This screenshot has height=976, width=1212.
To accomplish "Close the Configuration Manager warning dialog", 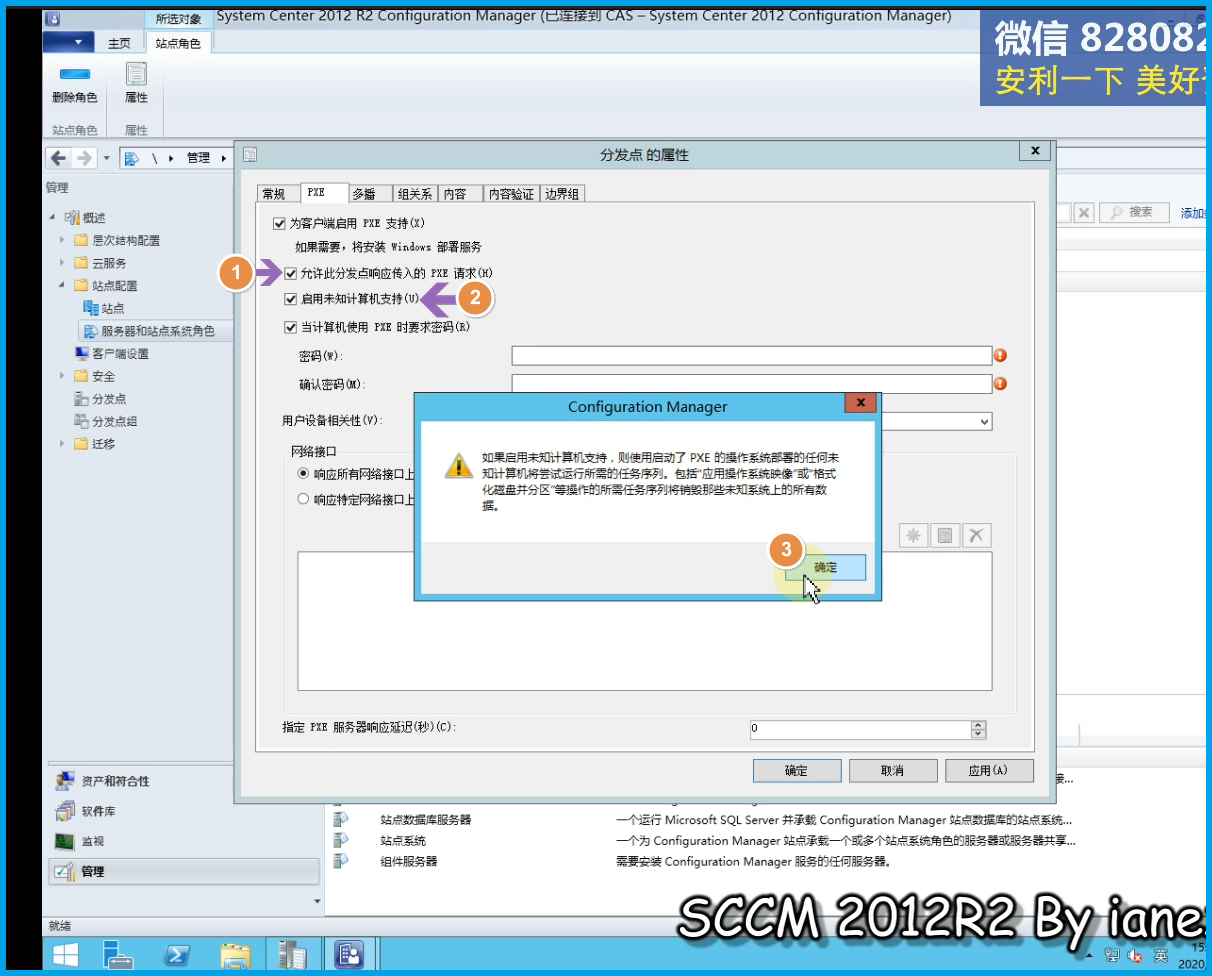I will (x=860, y=403).
